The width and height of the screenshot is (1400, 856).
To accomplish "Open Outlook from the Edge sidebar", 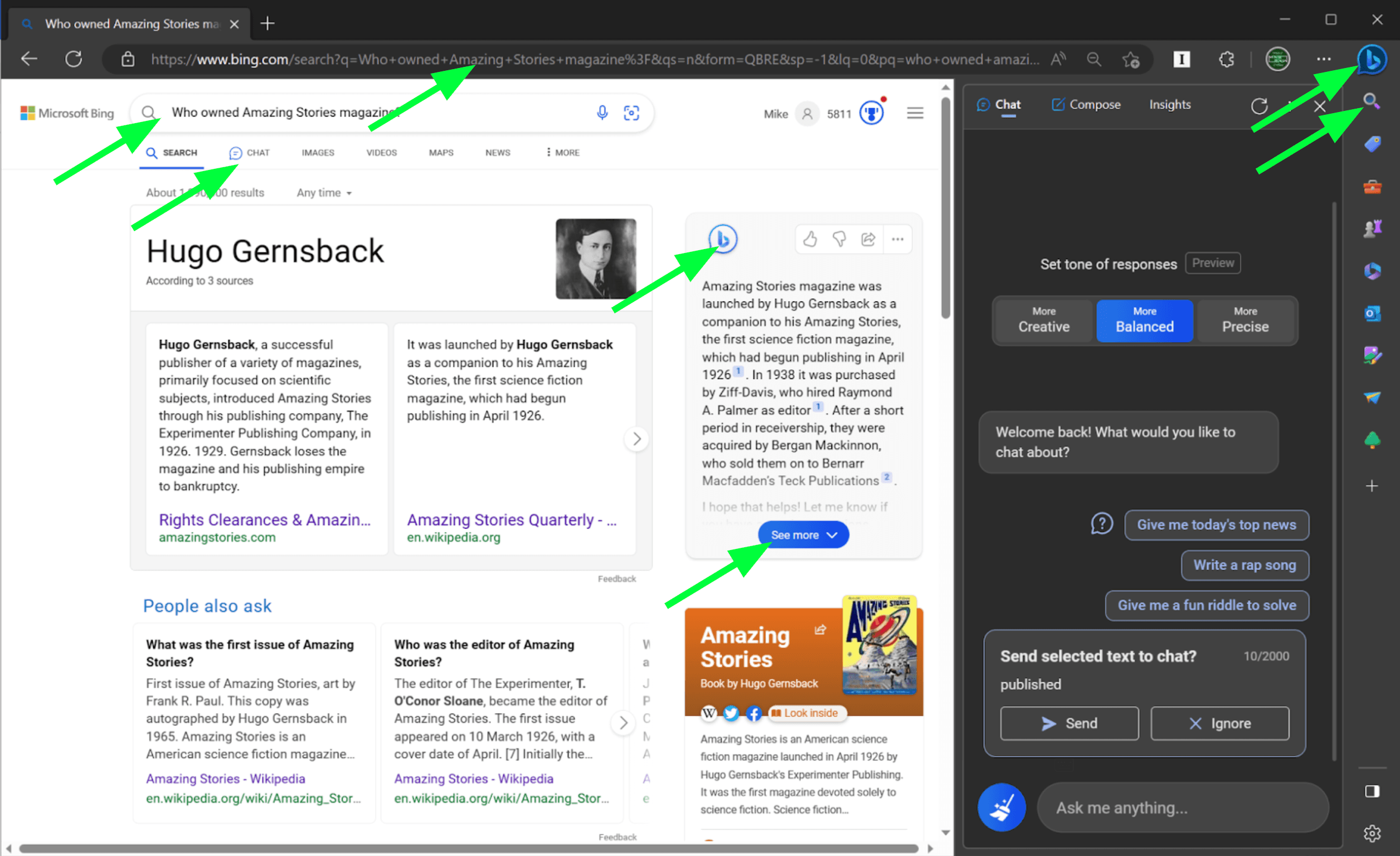I will point(1372,314).
